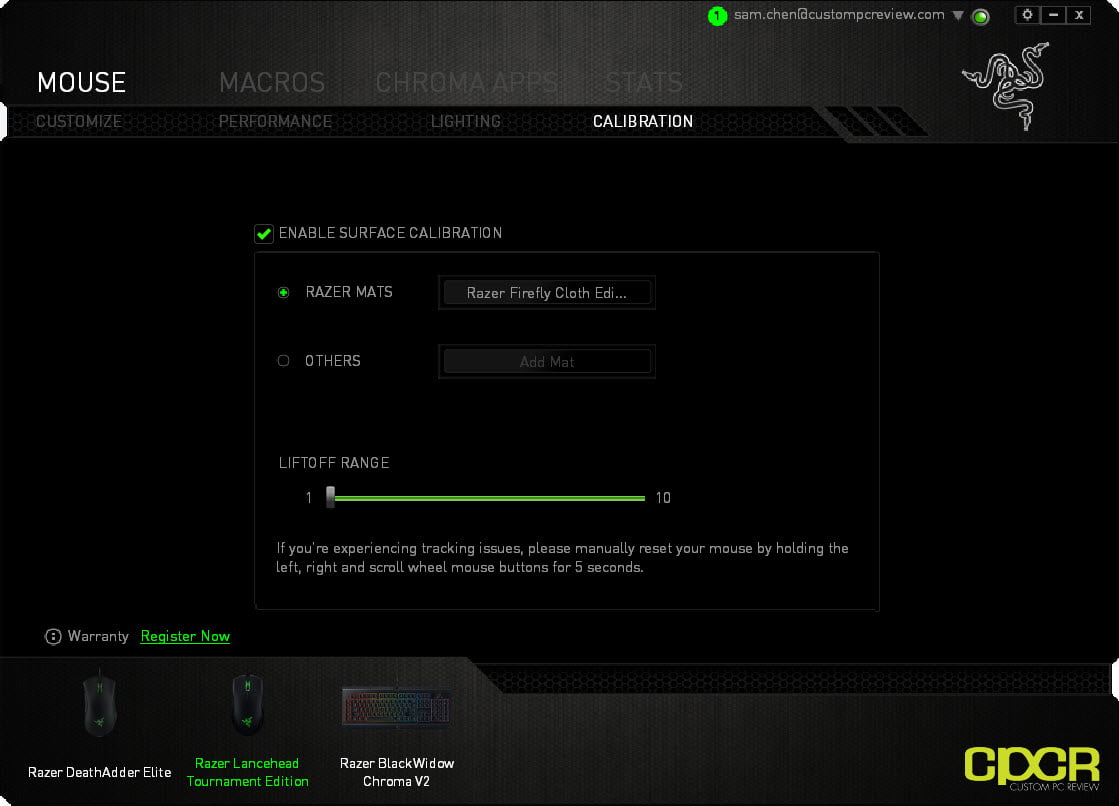Click the warranty info icon

point(53,636)
